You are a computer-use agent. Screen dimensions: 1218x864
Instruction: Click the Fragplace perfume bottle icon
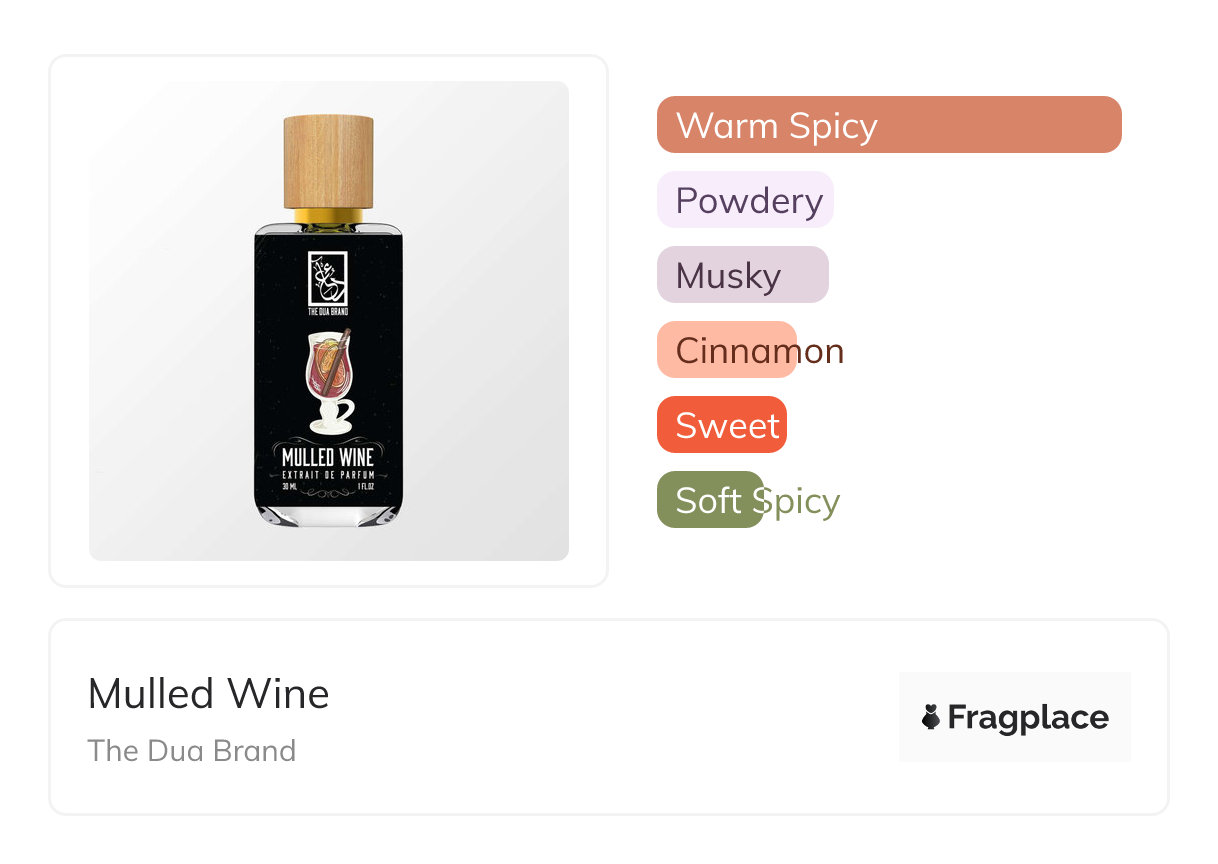click(931, 717)
